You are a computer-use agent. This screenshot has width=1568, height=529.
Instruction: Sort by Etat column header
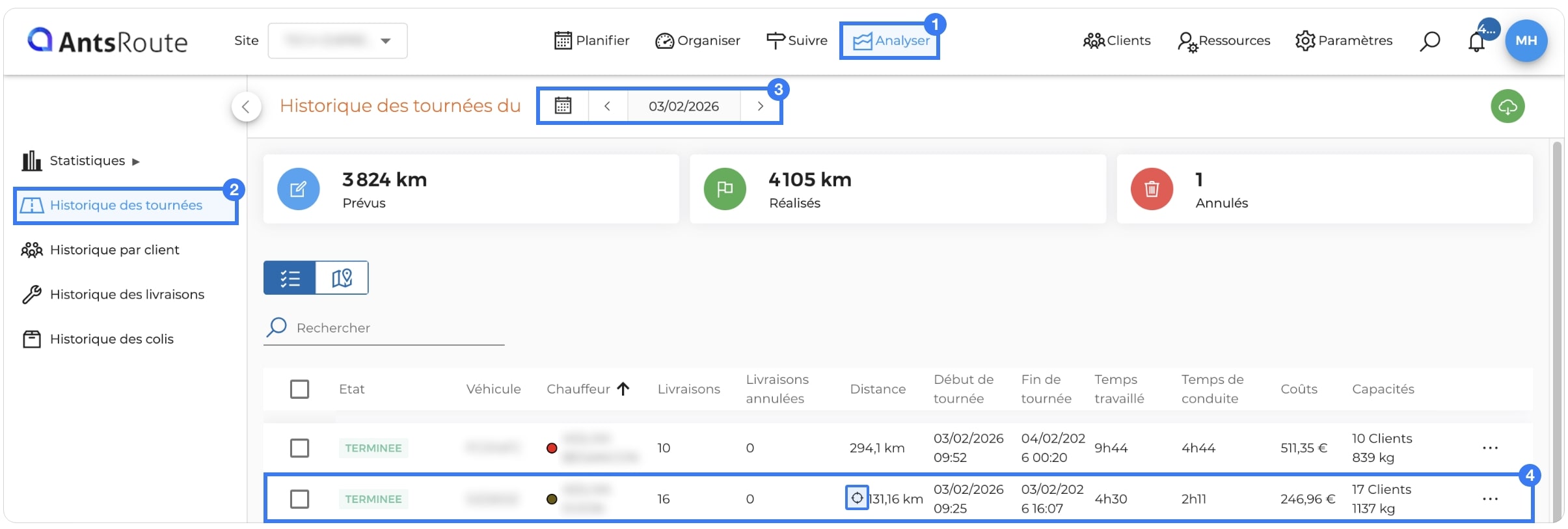point(351,389)
